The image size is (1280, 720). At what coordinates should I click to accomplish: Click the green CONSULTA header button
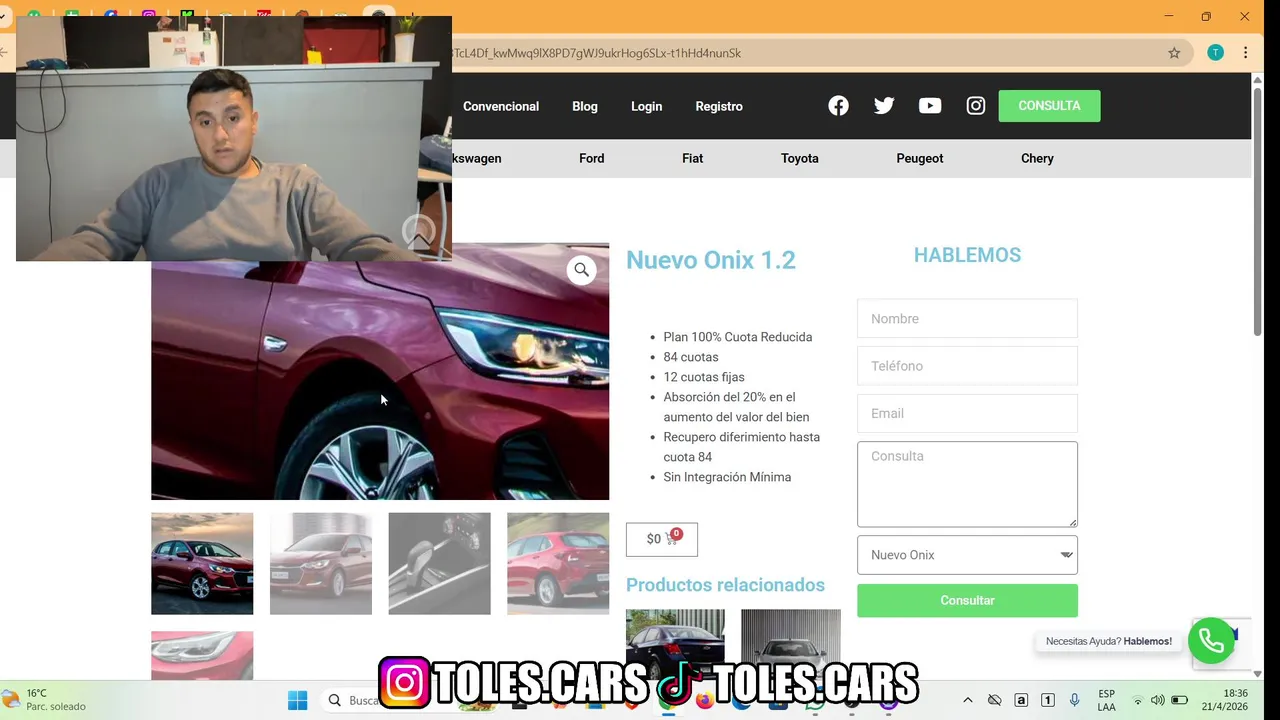coord(1049,106)
